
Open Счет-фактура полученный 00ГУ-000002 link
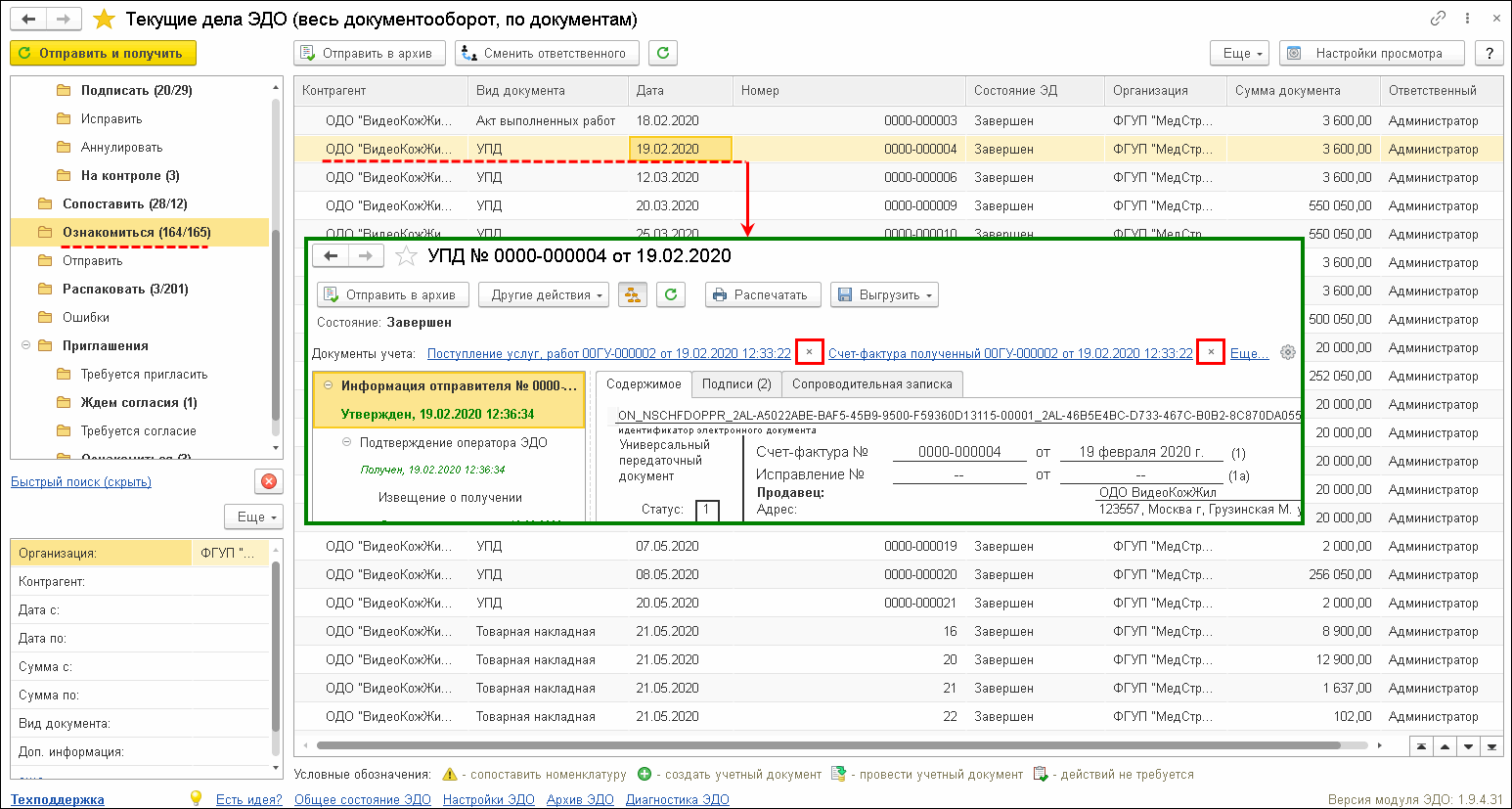1010,353
